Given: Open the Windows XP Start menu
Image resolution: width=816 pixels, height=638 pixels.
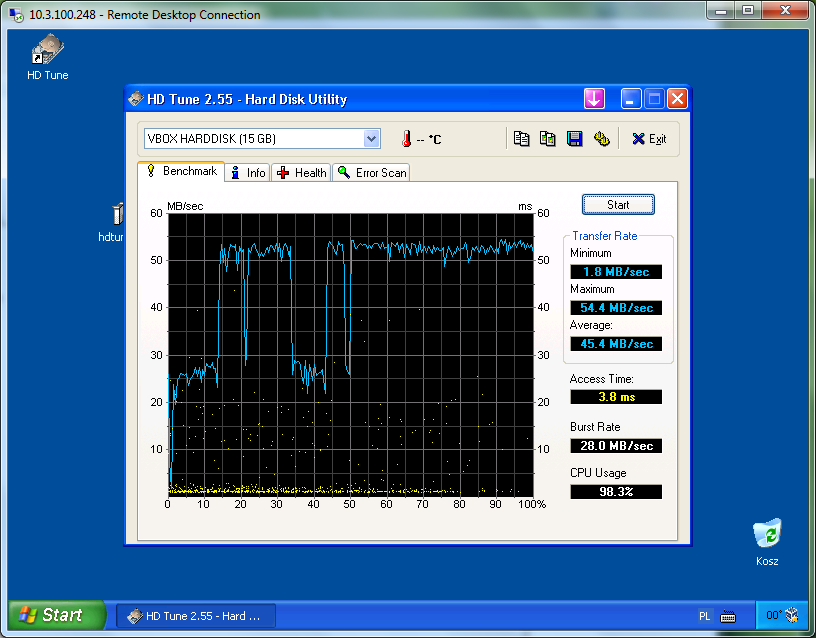Looking at the screenshot, I should tap(57, 615).
